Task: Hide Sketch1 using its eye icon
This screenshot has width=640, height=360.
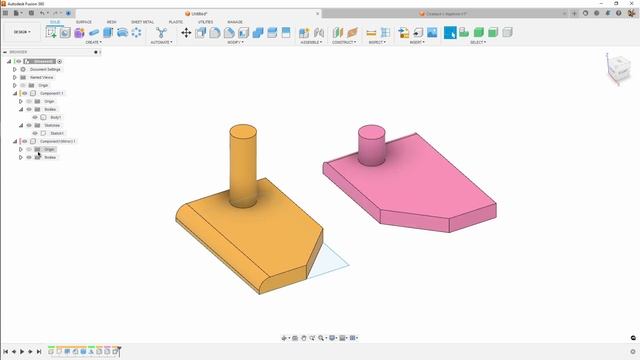Action: pyautogui.click(x=35, y=133)
